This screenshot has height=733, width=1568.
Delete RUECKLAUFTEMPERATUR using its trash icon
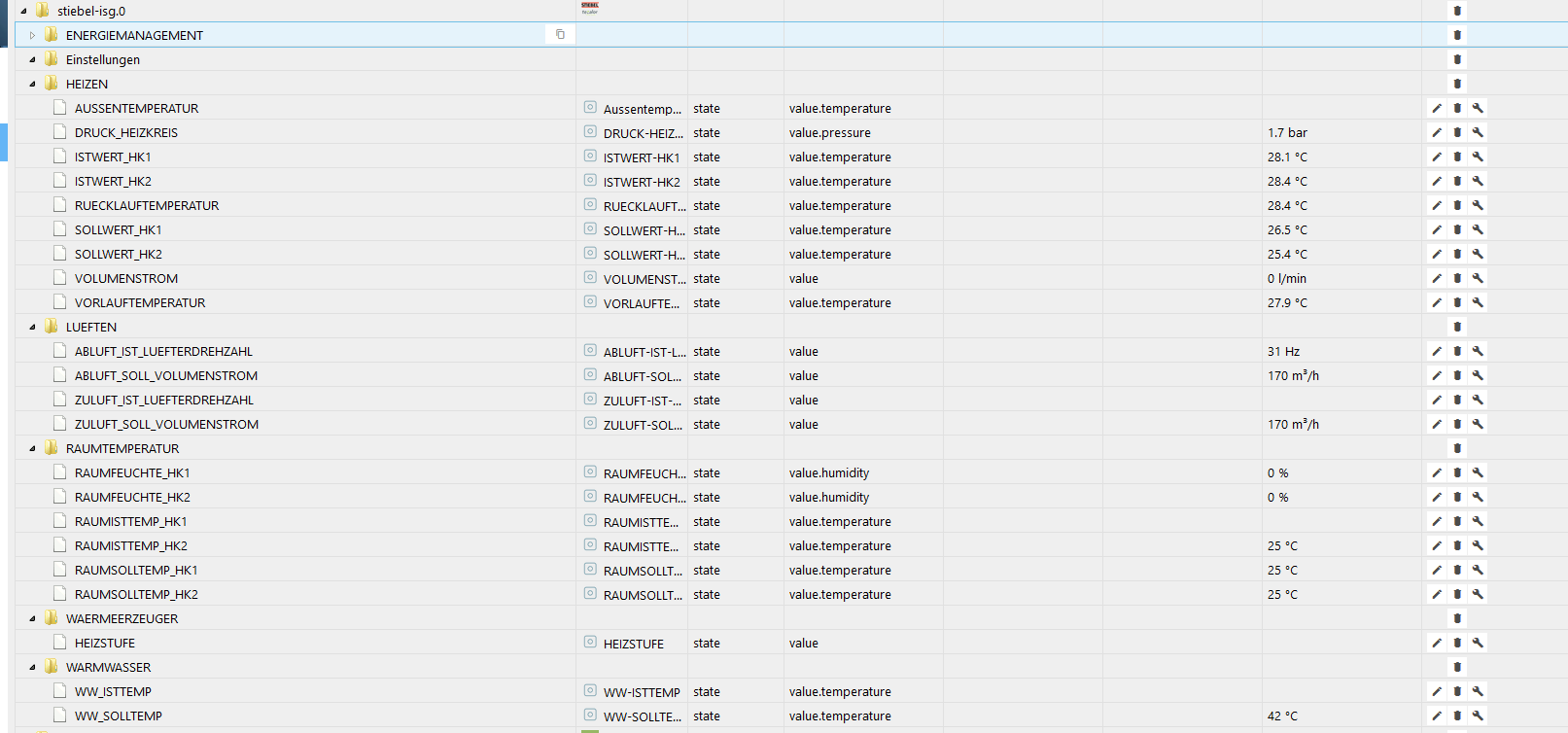click(1457, 205)
